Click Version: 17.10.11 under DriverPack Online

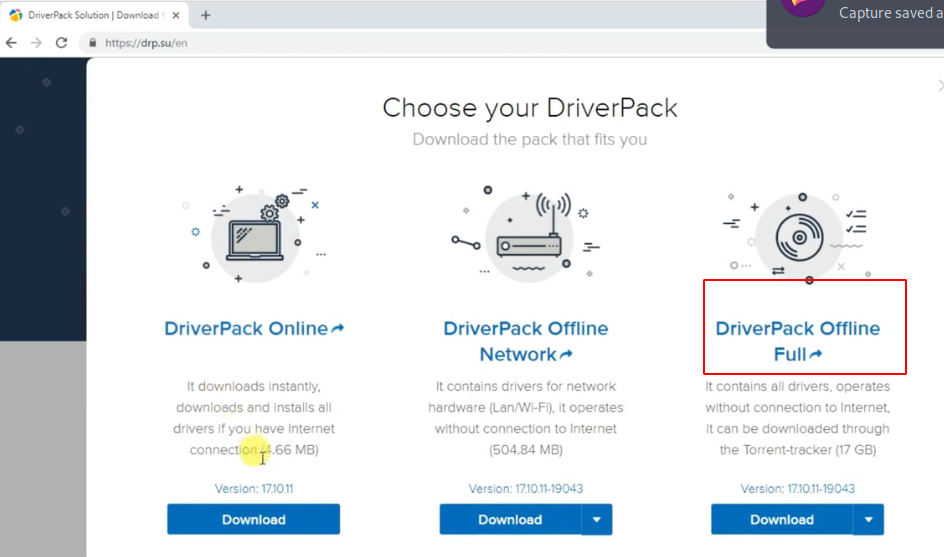point(253,488)
